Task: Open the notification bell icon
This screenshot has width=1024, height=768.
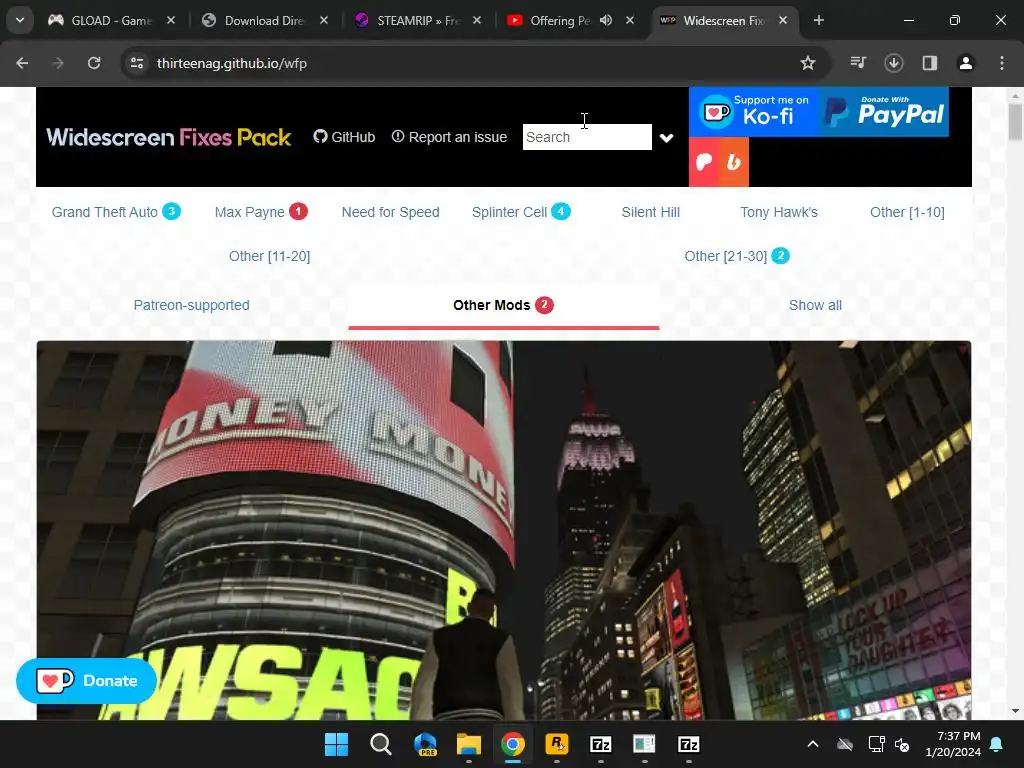Action: tap(997, 744)
